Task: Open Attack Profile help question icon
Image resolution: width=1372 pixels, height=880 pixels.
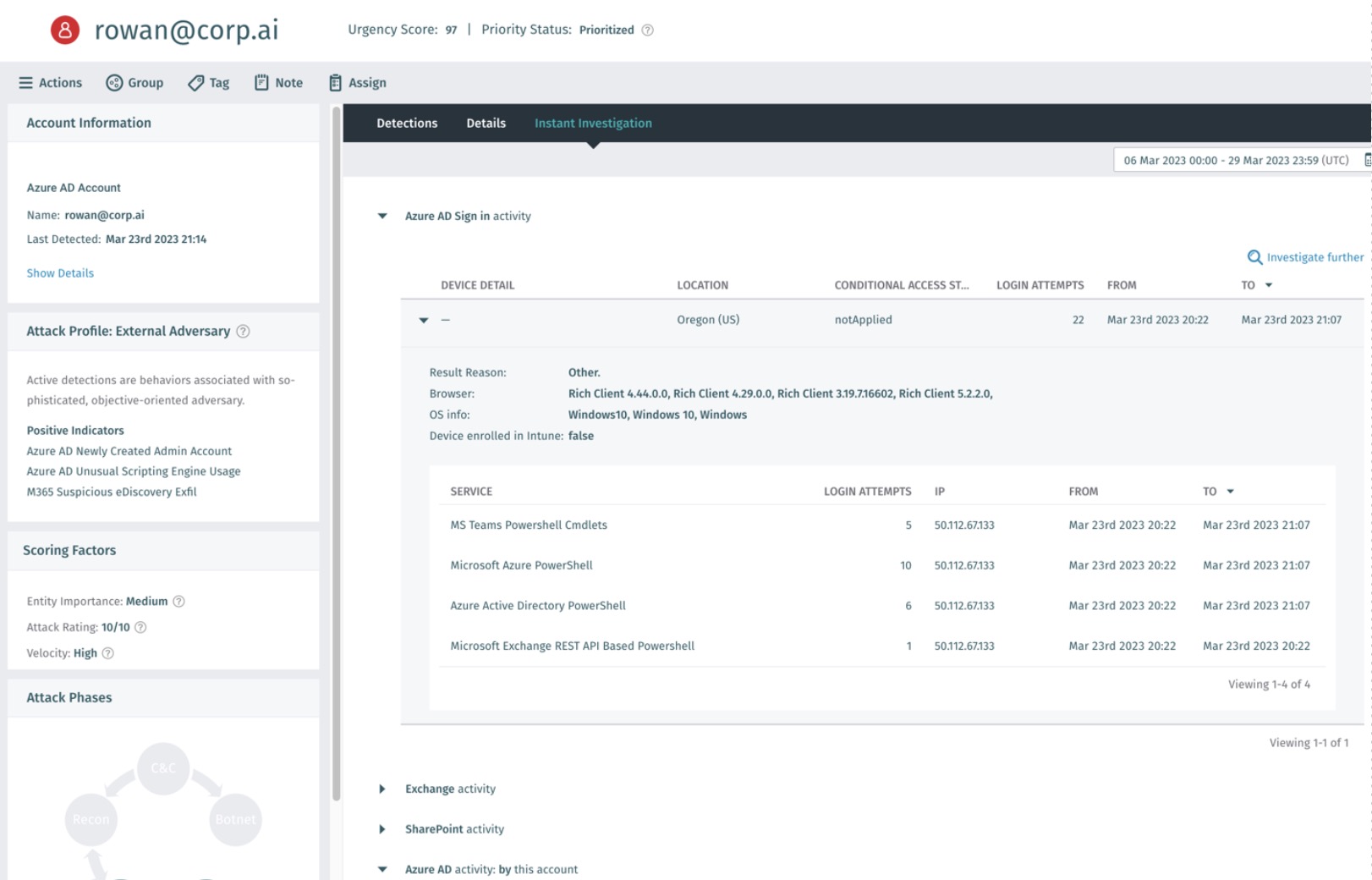Action: tap(243, 332)
